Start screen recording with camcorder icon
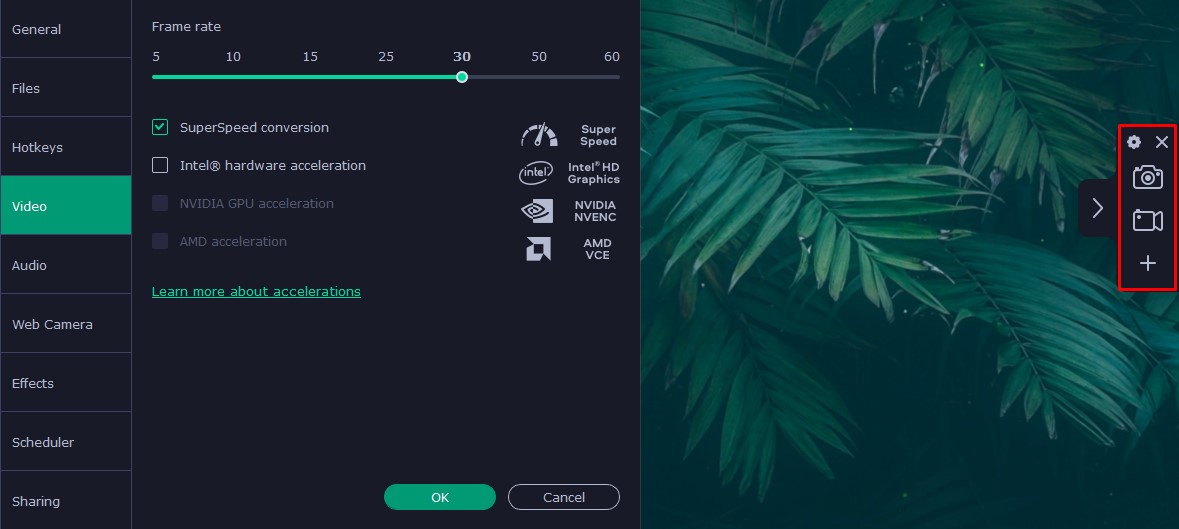 pos(1147,221)
